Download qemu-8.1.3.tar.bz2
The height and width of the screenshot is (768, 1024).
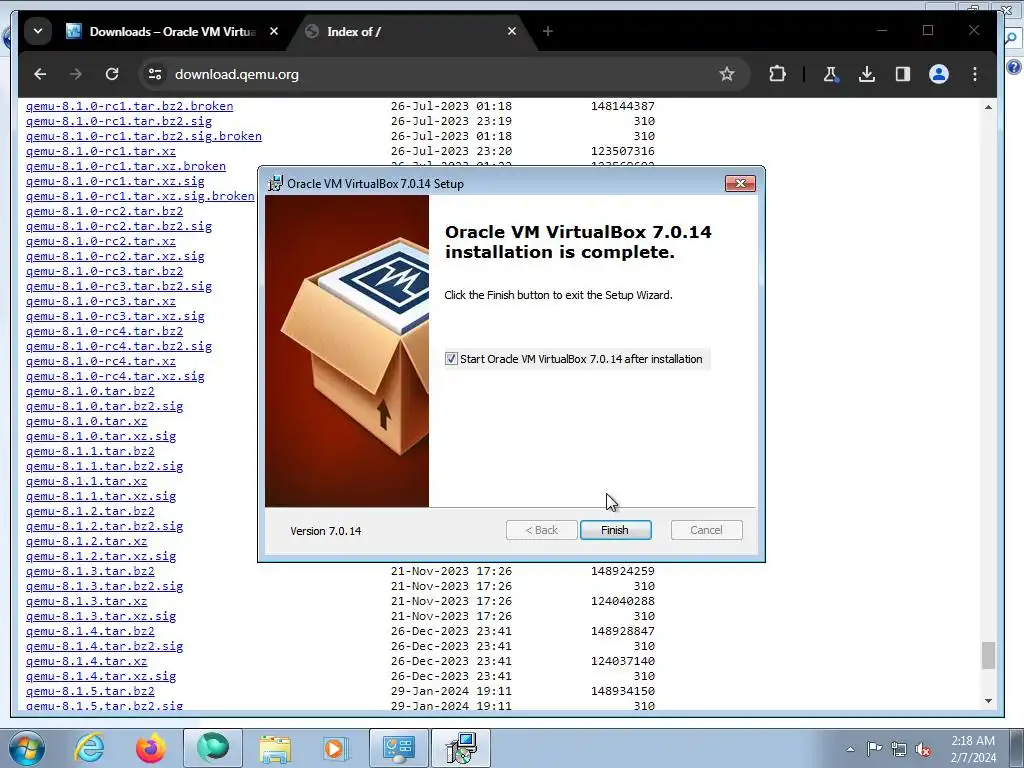tap(90, 571)
